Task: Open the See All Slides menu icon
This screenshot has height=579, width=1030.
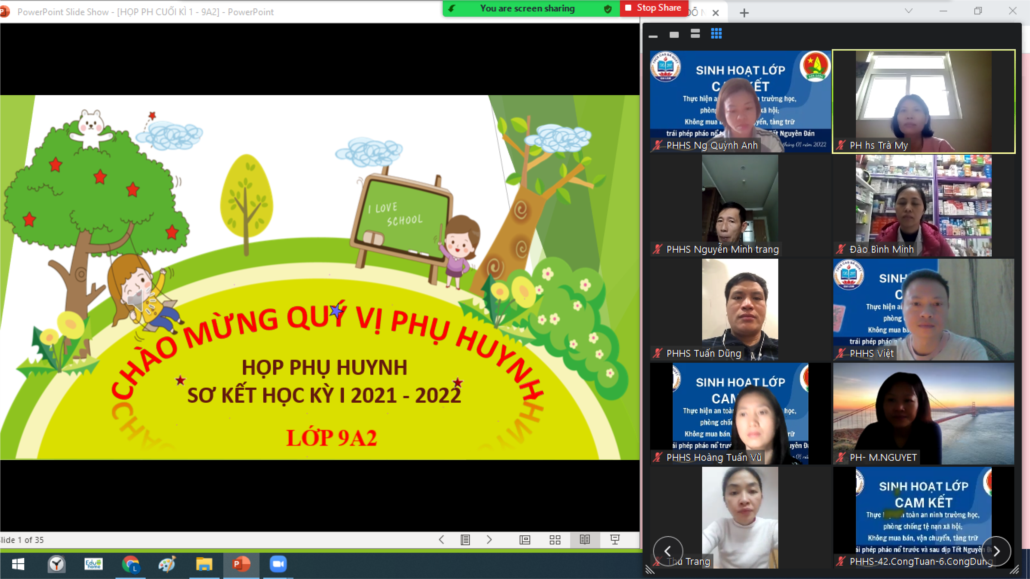Action: [x=465, y=540]
